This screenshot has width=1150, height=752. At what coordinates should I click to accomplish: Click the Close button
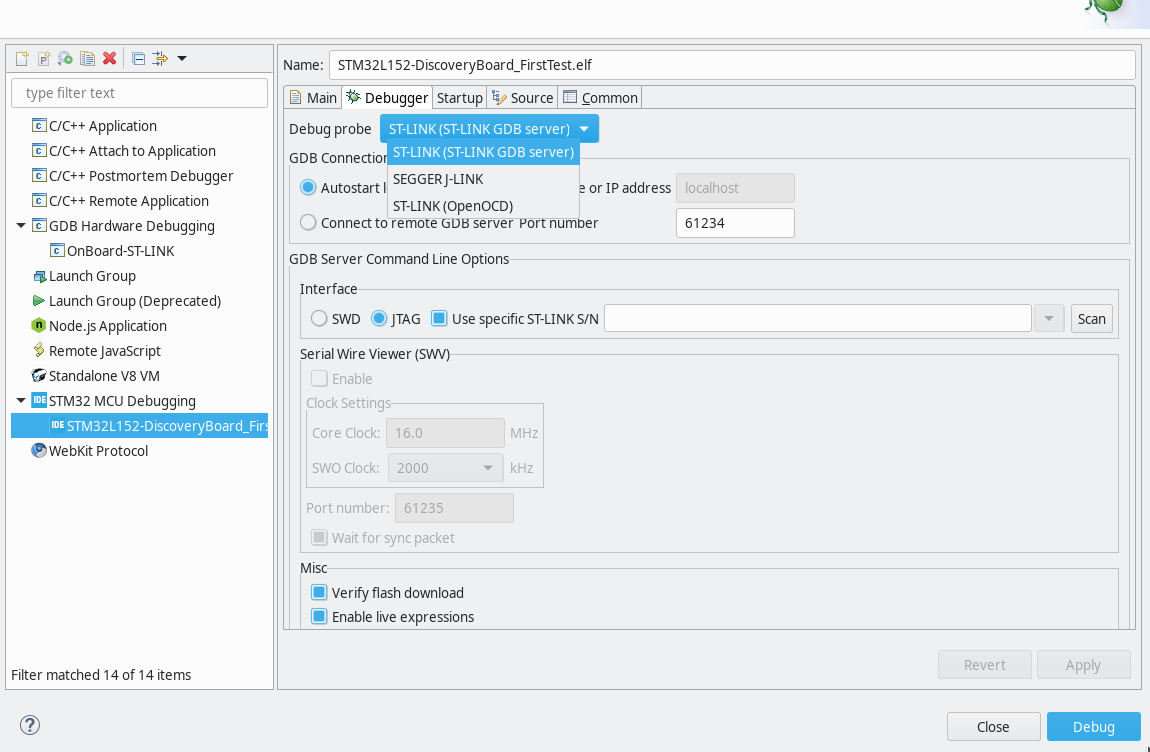(x=993, y=726)
